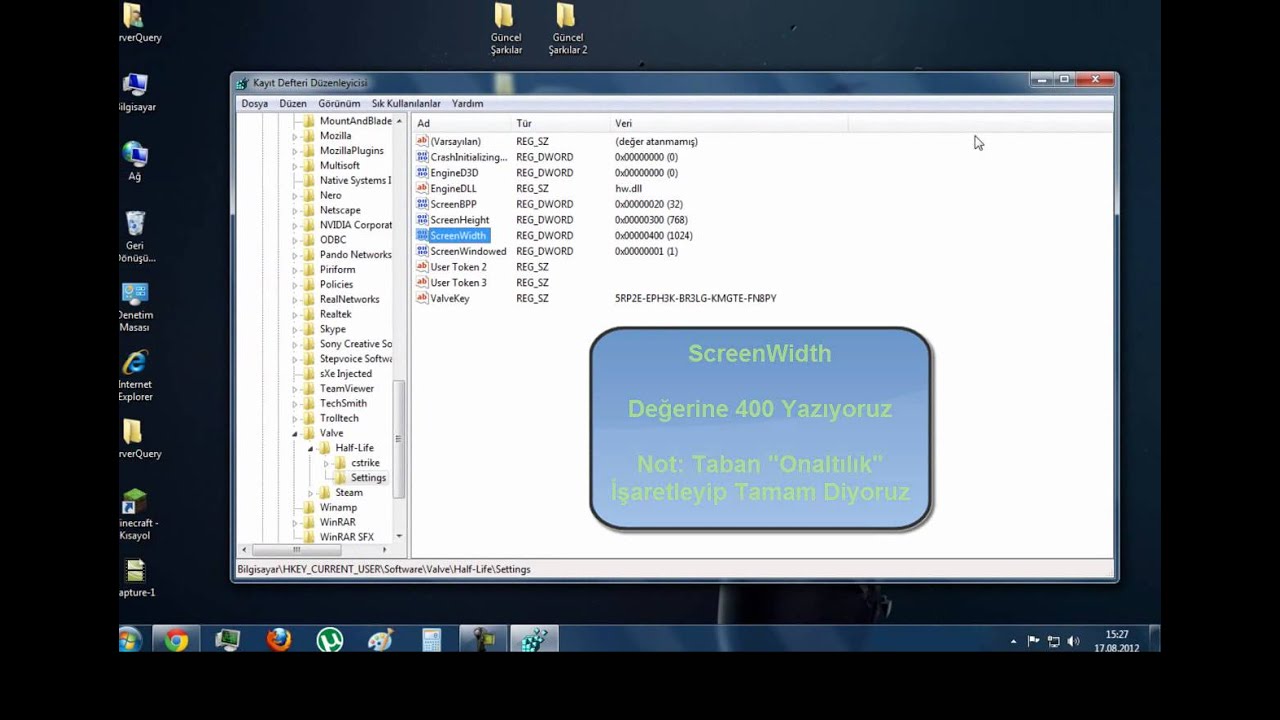The image size is (1280, 720).
Task: Open Geri Dönüşüm recycle bin on desktop
Action: tap(135, 236)
